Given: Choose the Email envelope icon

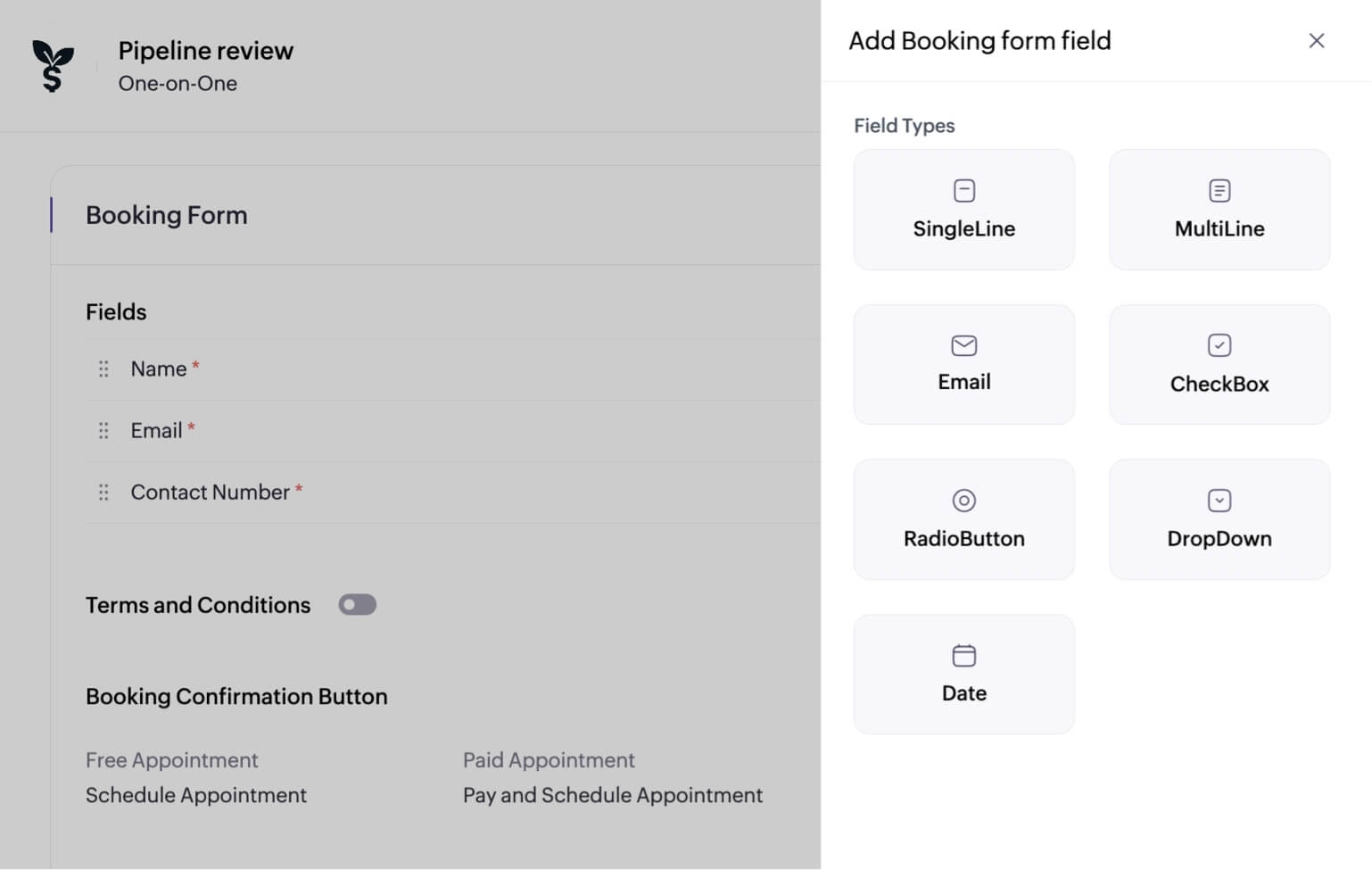Looking at the screenshot, I should (x=963, y=345).
